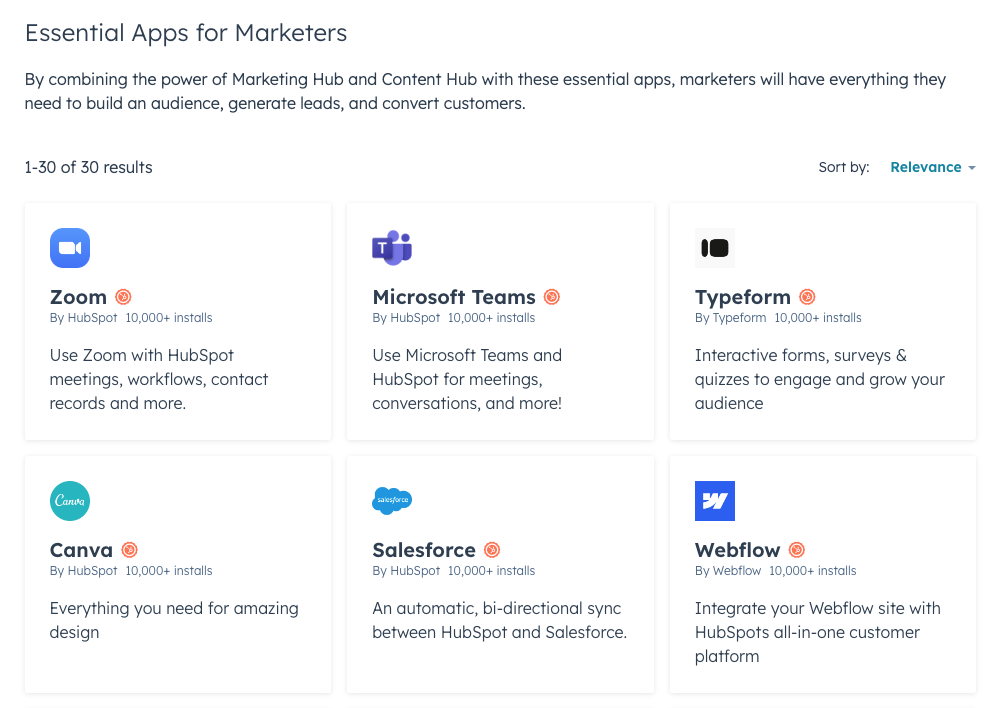Click the certified badge next to Salesforce
This screenshot has width=988, height=708.
[x=492, y=550]
